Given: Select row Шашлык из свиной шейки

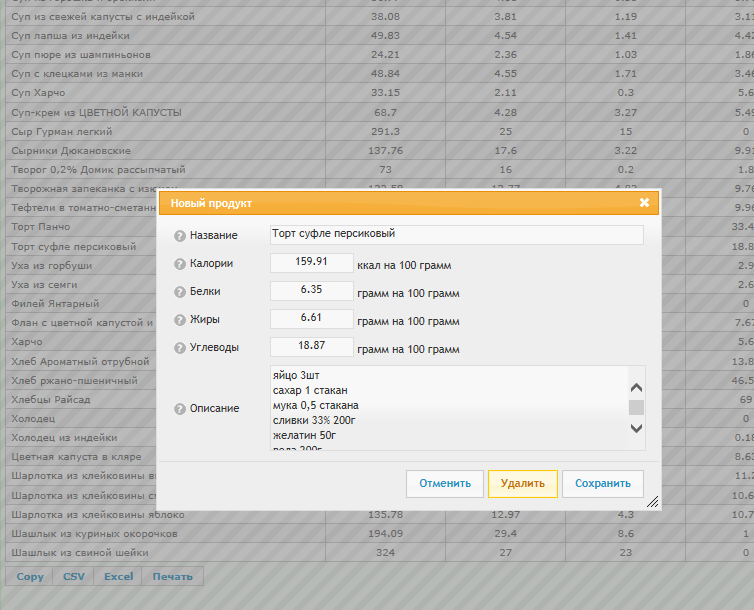Looking at the screenshot, I should click(380, 553).
